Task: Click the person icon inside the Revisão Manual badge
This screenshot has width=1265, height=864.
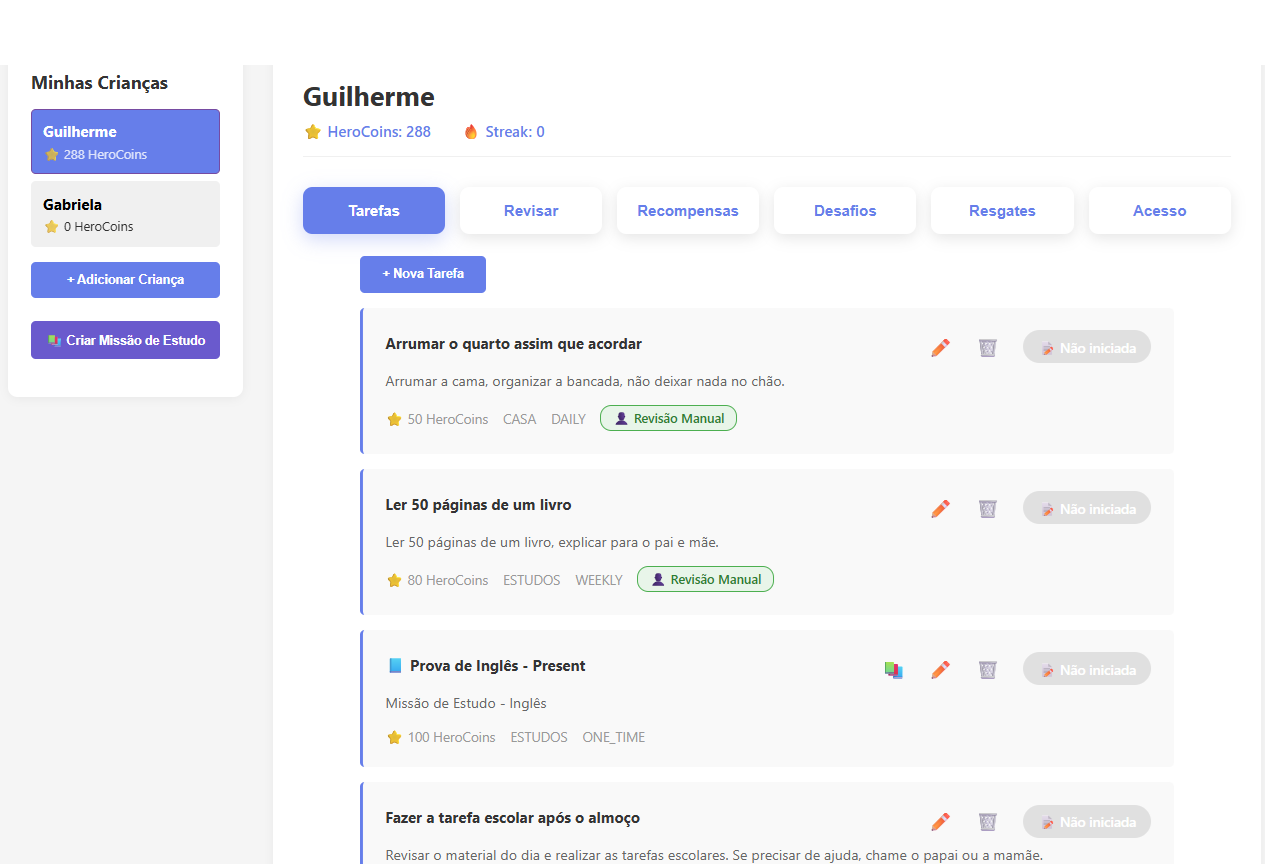Action: (x=622, y=417)
